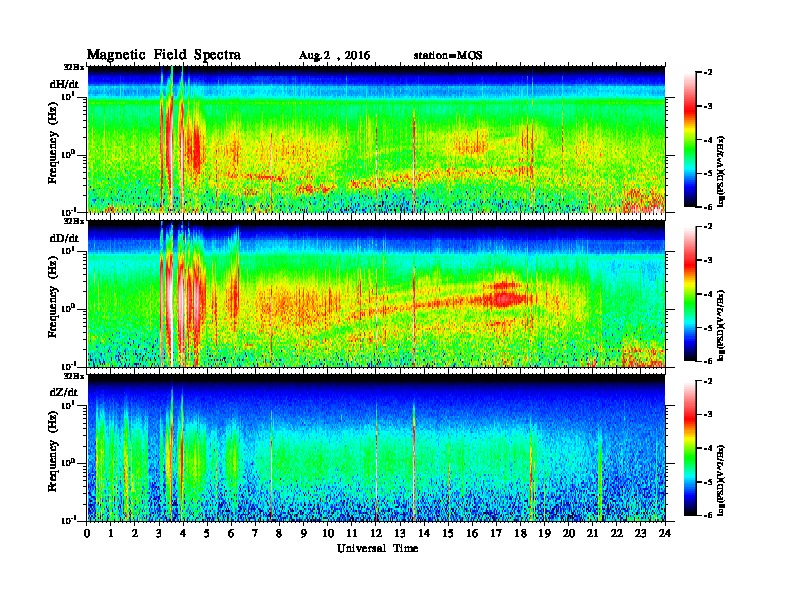Click the -3 value on dZ/dt color bar

pyautogui.click(x=708, y=414)
